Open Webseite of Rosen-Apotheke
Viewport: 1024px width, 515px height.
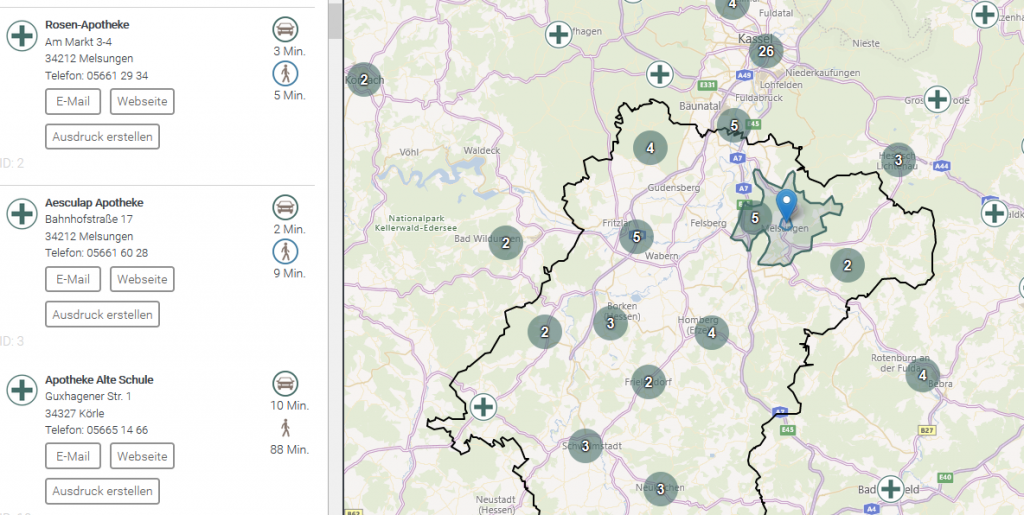coord(142,102)
